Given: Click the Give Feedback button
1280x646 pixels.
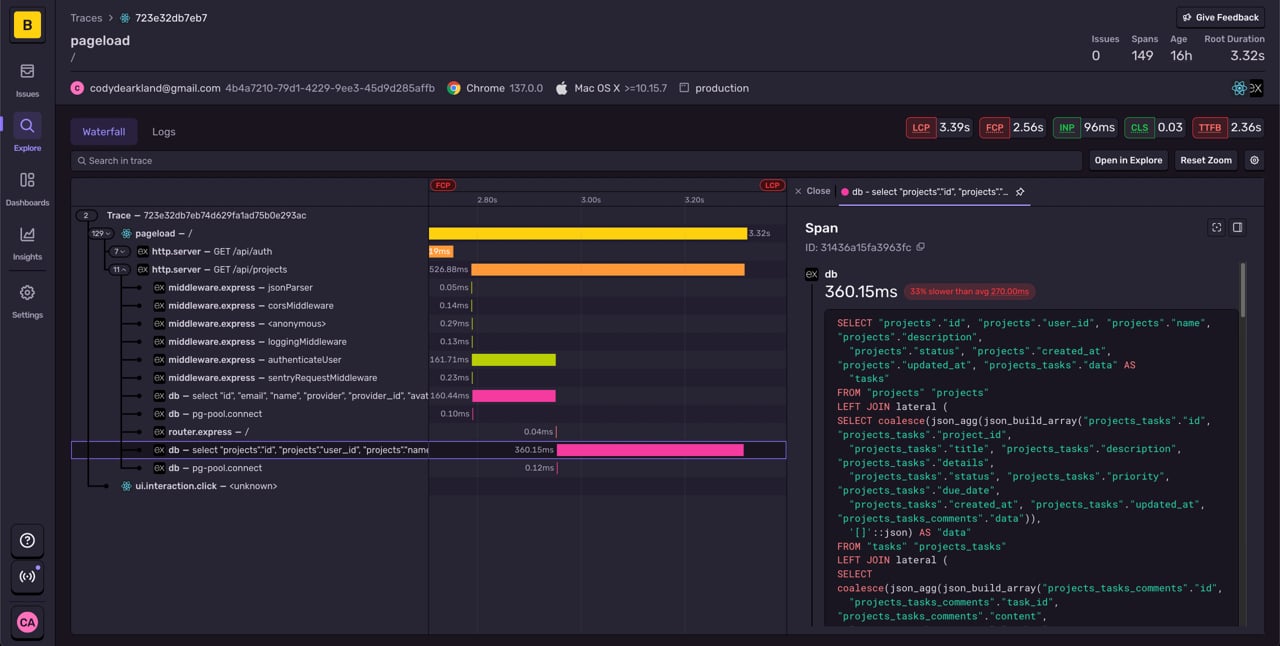Looking at the screenshot, I should (1220, 17).
